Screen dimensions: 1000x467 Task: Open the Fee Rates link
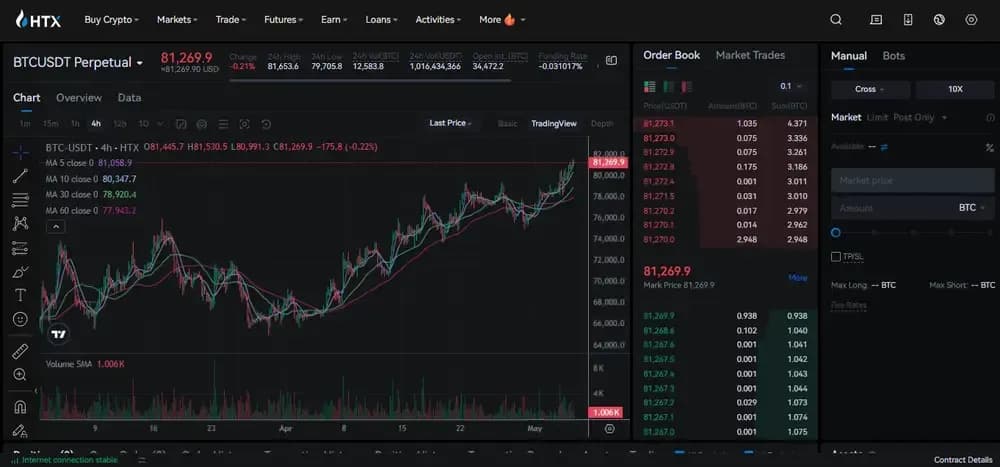click(x=849, y=306)
